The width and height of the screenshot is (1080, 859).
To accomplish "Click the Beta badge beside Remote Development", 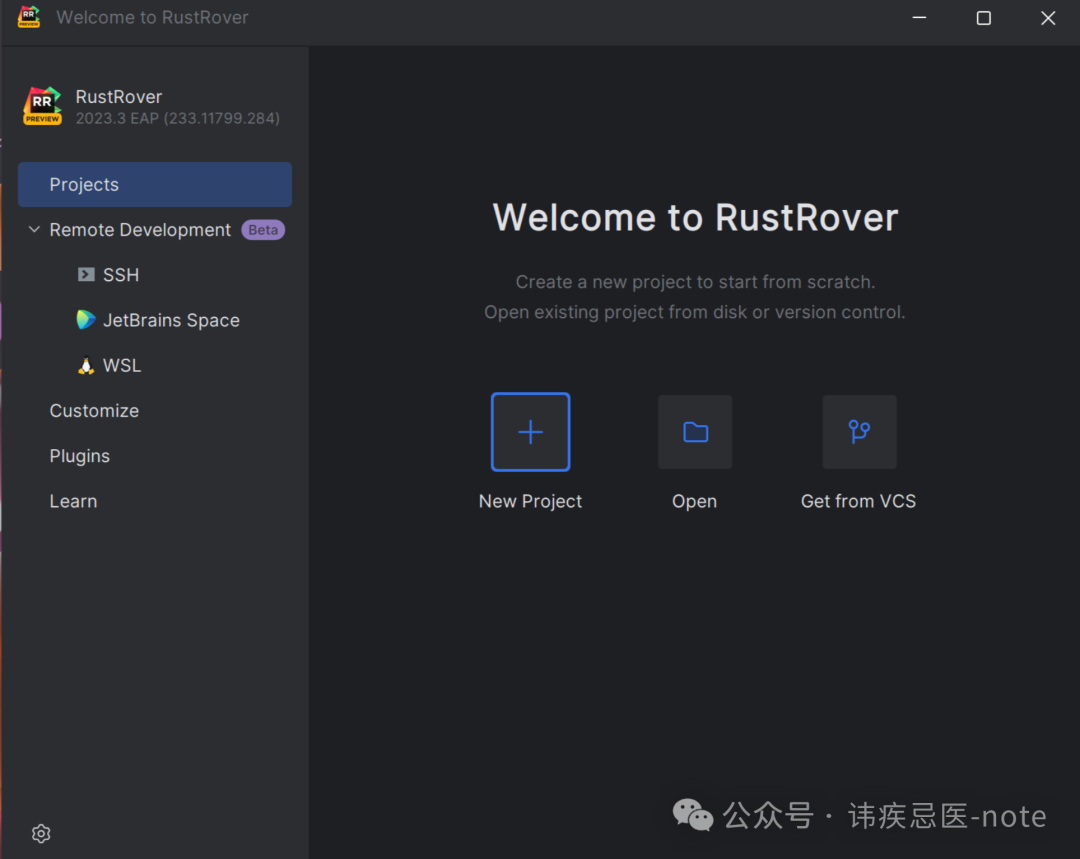I will point(263,230).
